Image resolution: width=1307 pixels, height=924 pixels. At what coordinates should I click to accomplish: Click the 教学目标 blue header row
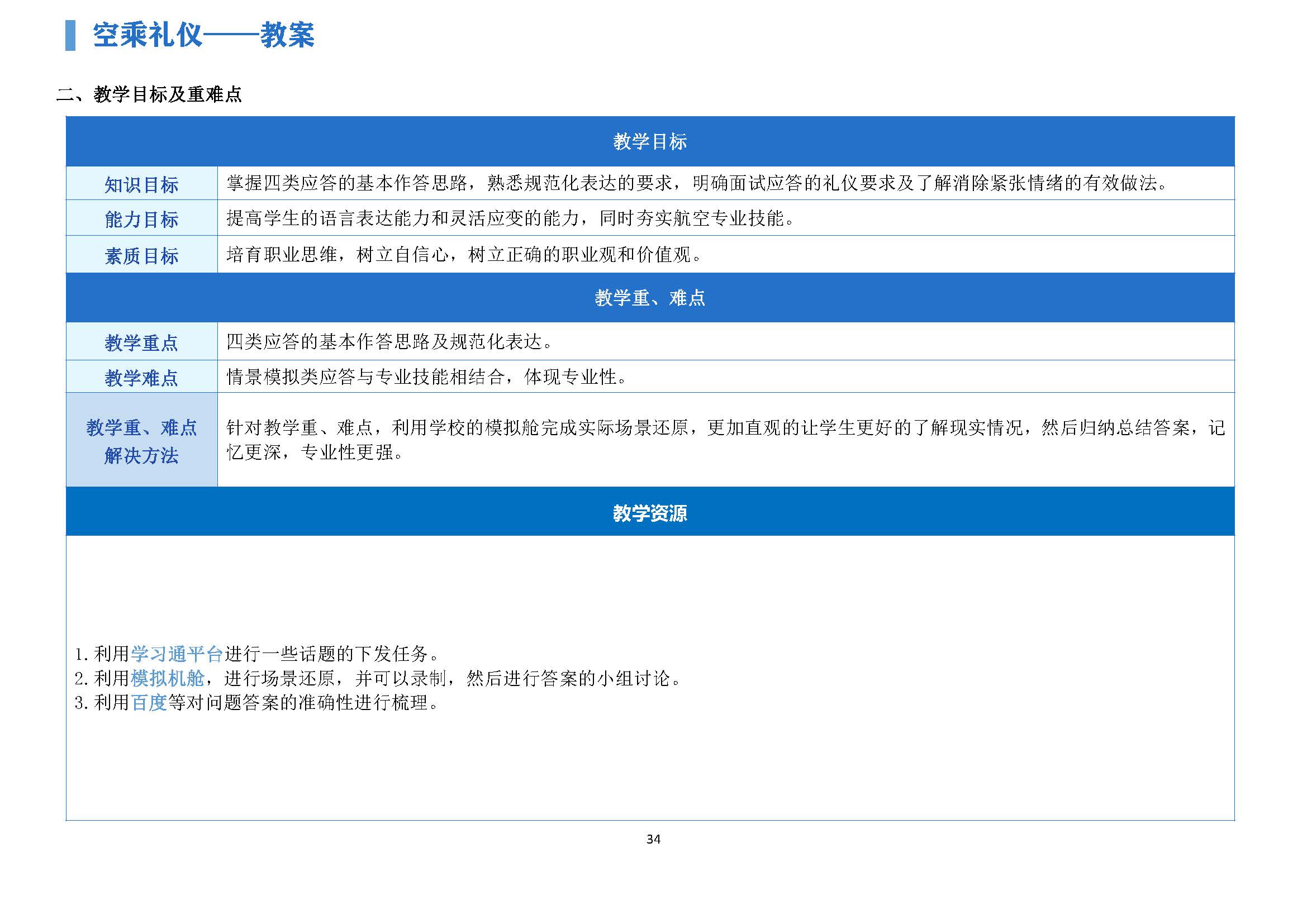[650, 141]
